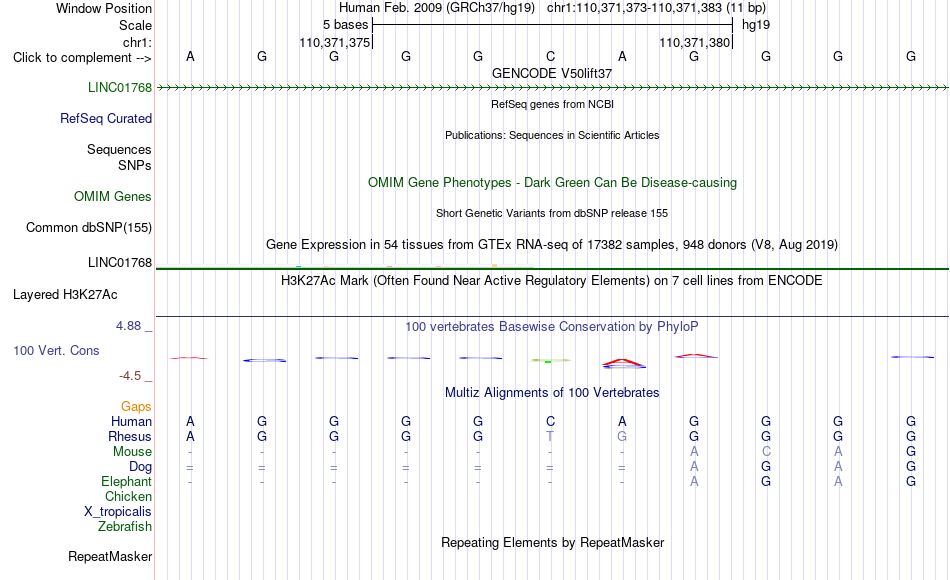The width and height of the screenshot is (950, 580).
Task: Select the Mouse species label
Action: [x=133, y=452]
